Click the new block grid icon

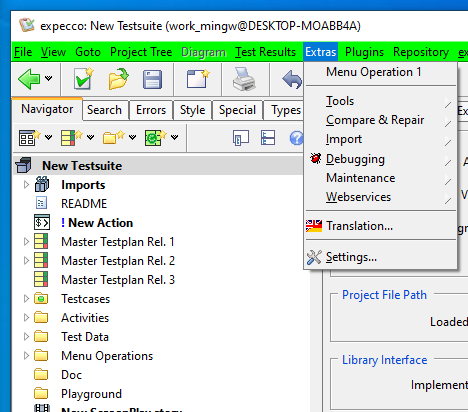coord(30,138)
